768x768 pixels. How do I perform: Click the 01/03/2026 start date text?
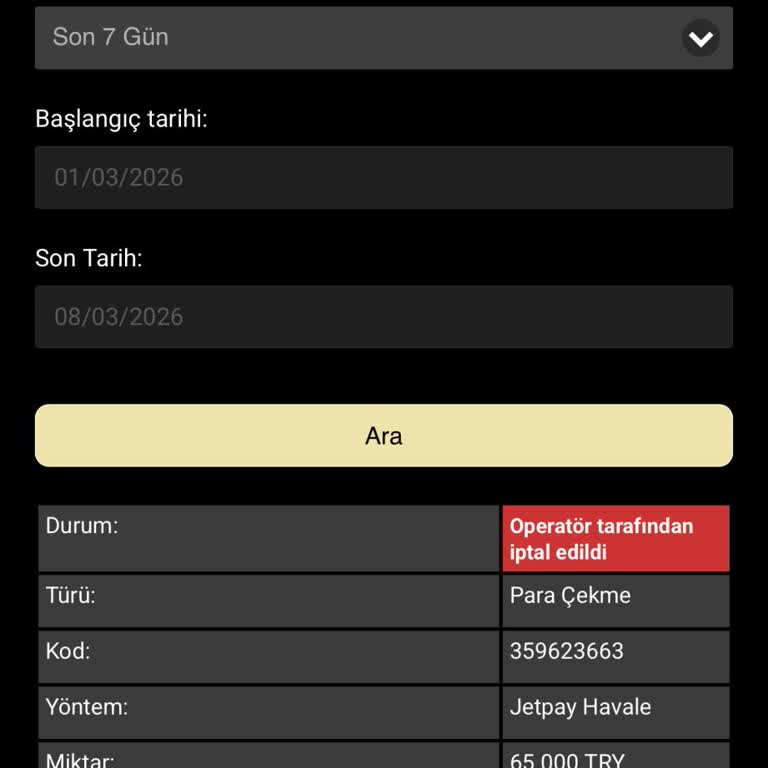119,178
